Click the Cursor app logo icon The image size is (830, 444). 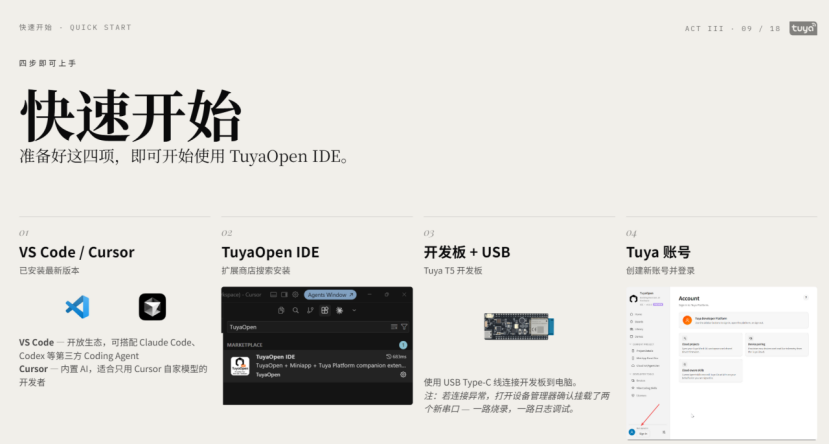coord(152,307)
